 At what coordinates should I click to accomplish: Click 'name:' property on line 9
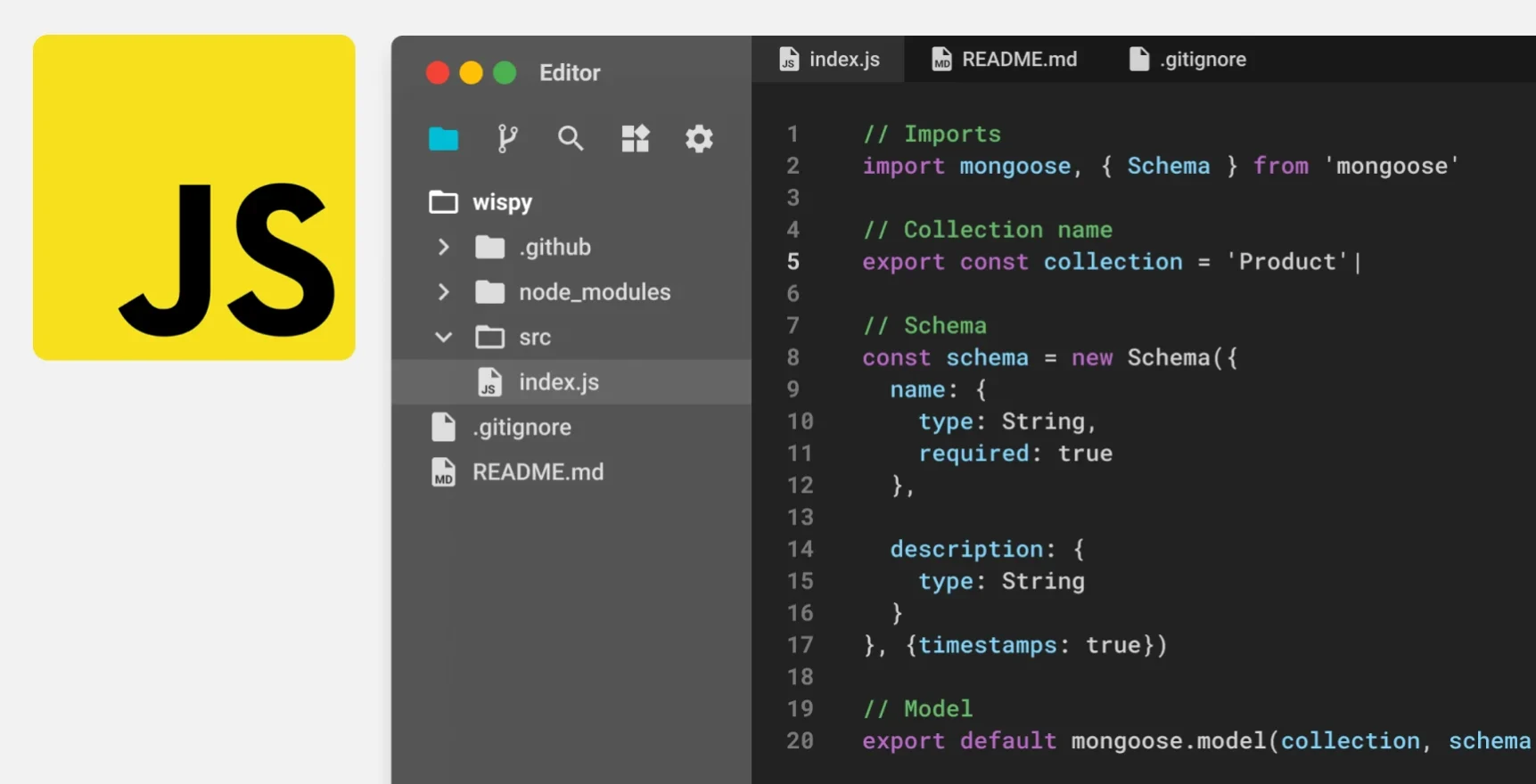point(924,389)
